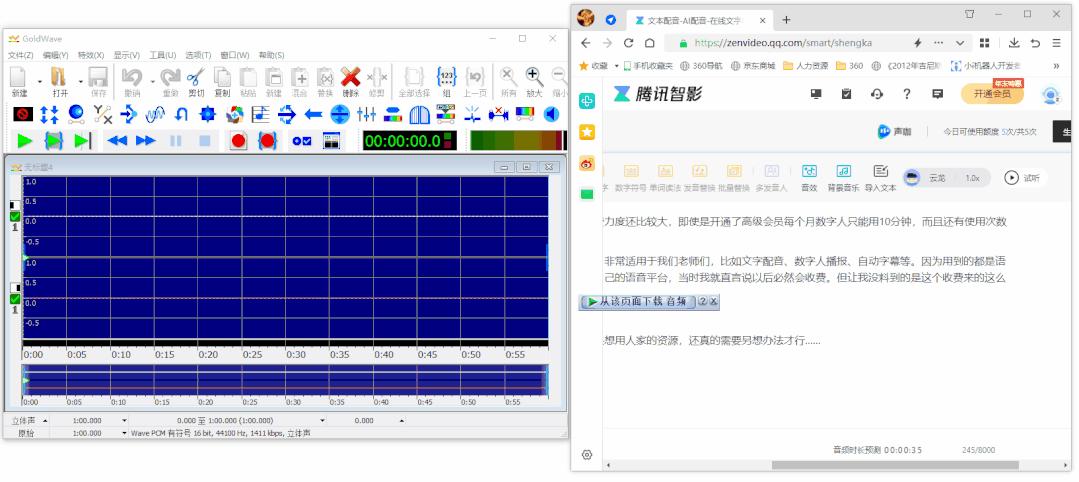1079x482 pixels.
Task: Open the File (文件) menu in GoldWave
Action: [x=21, y=55]
